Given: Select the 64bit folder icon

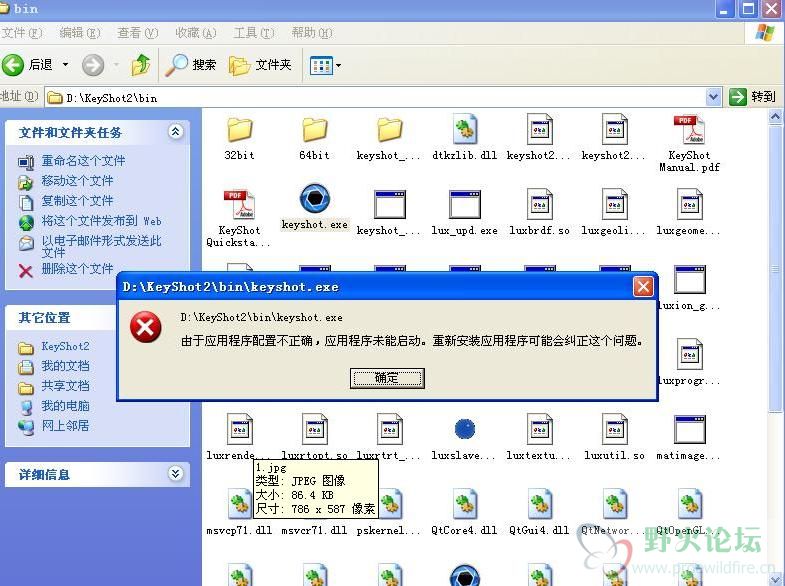Looking at the screenshot, I should 314,130.
